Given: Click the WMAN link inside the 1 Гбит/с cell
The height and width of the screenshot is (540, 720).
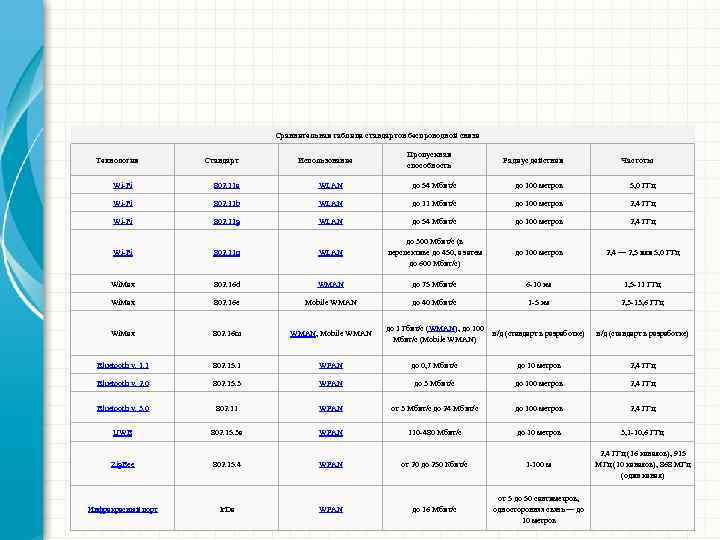Looking at the screenshot, I should 442,328.
